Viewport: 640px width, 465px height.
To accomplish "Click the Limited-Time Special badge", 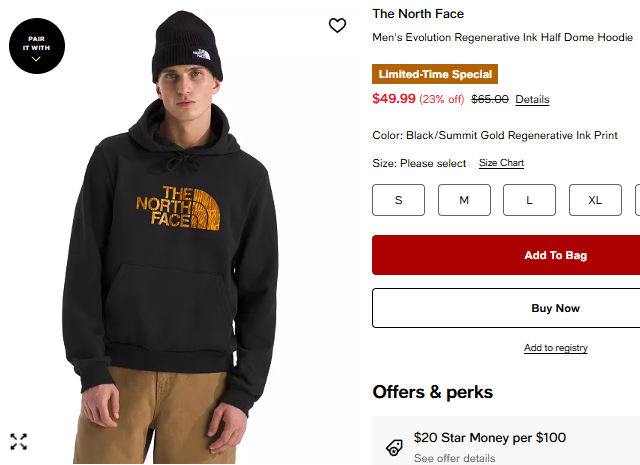I will coord(435,74).
